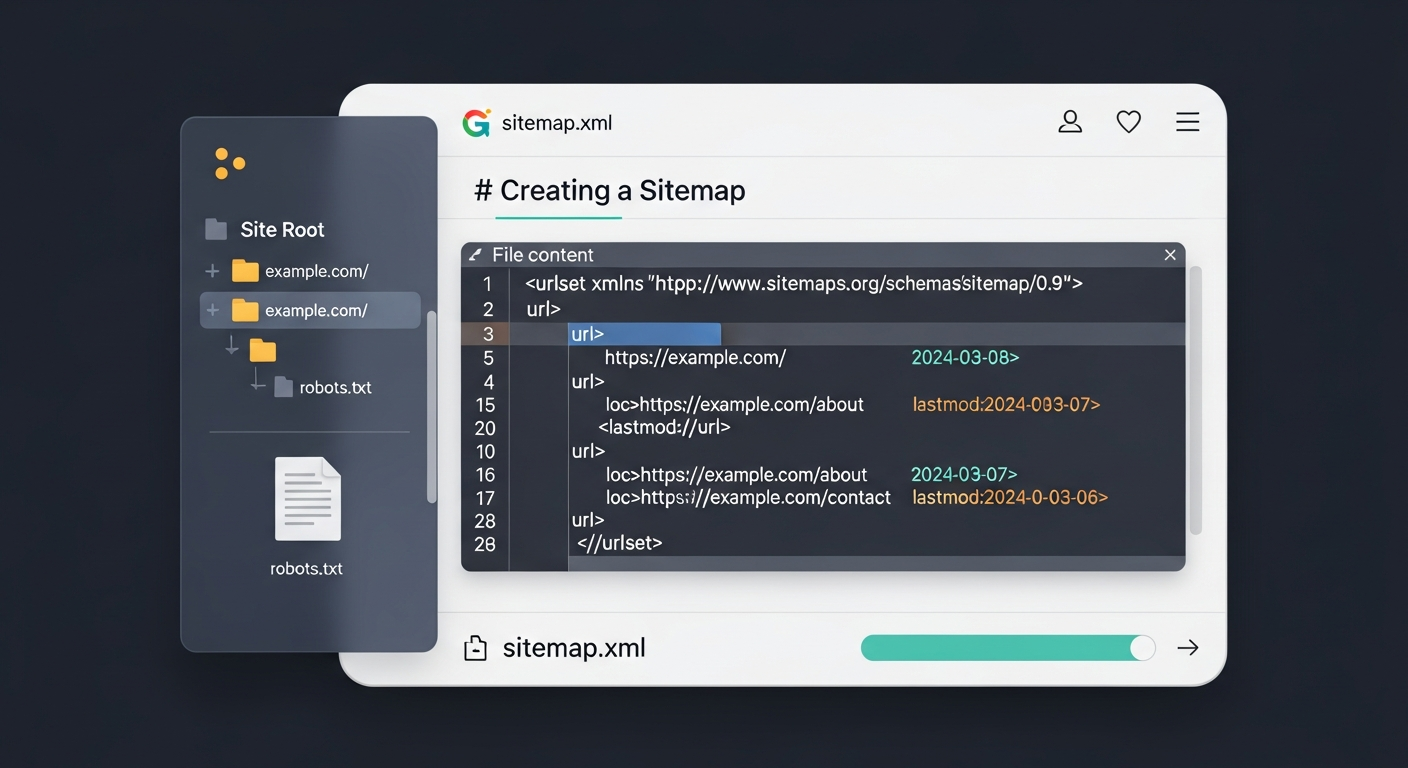
Task: Click the green slider handle
Action: [x=1141, y=648]
